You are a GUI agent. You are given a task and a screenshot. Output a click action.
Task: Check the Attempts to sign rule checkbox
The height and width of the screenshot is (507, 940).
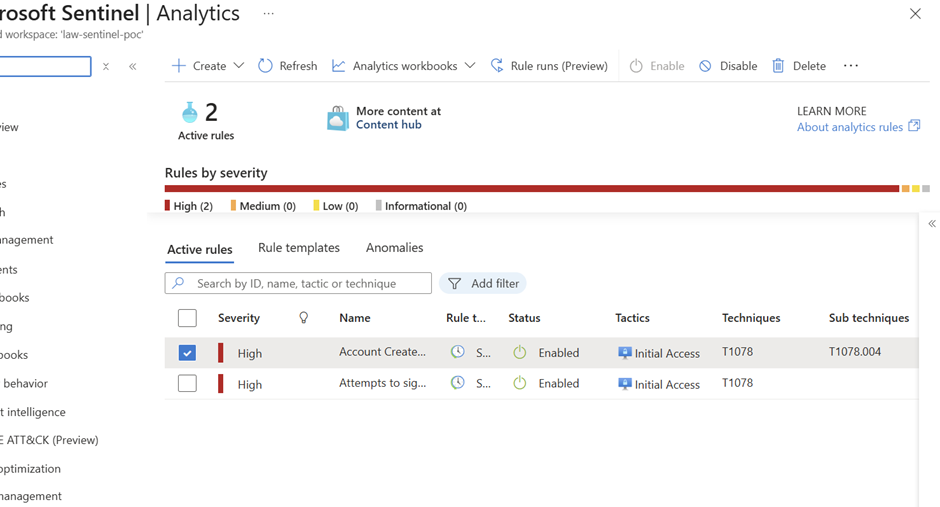[187, 383]
